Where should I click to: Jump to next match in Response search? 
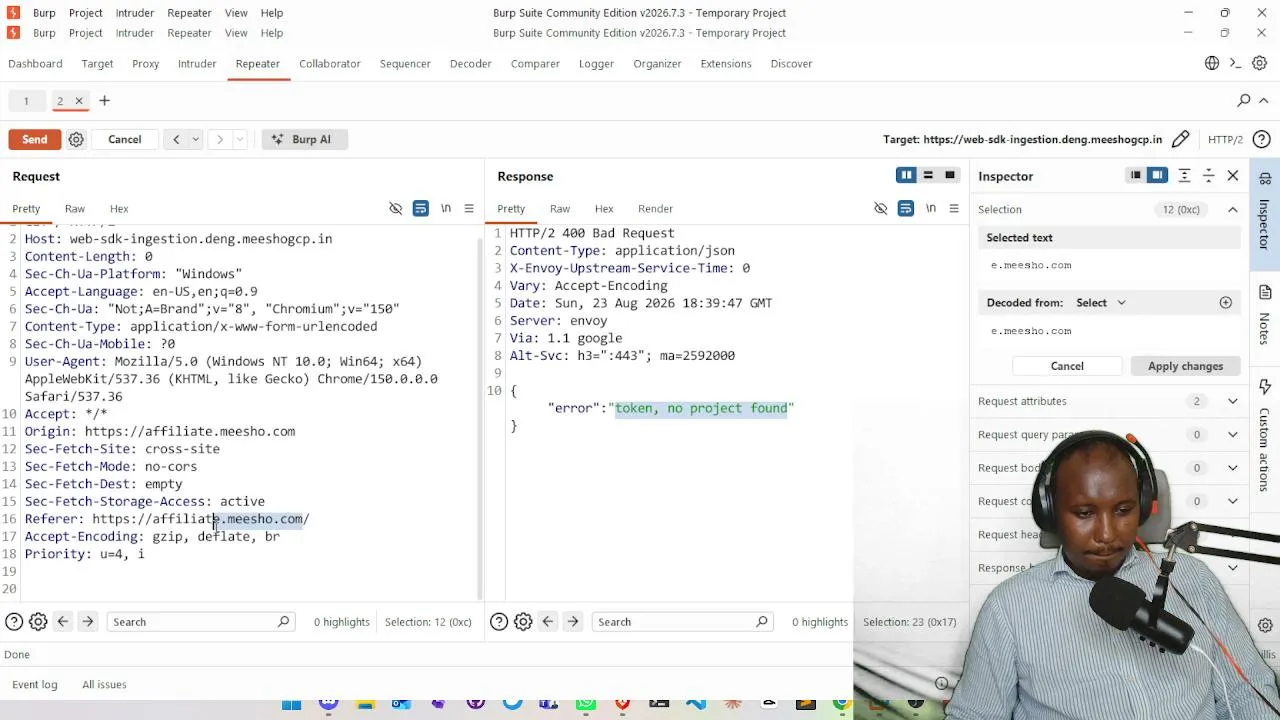pyautogui.click(x=573, y=622)
